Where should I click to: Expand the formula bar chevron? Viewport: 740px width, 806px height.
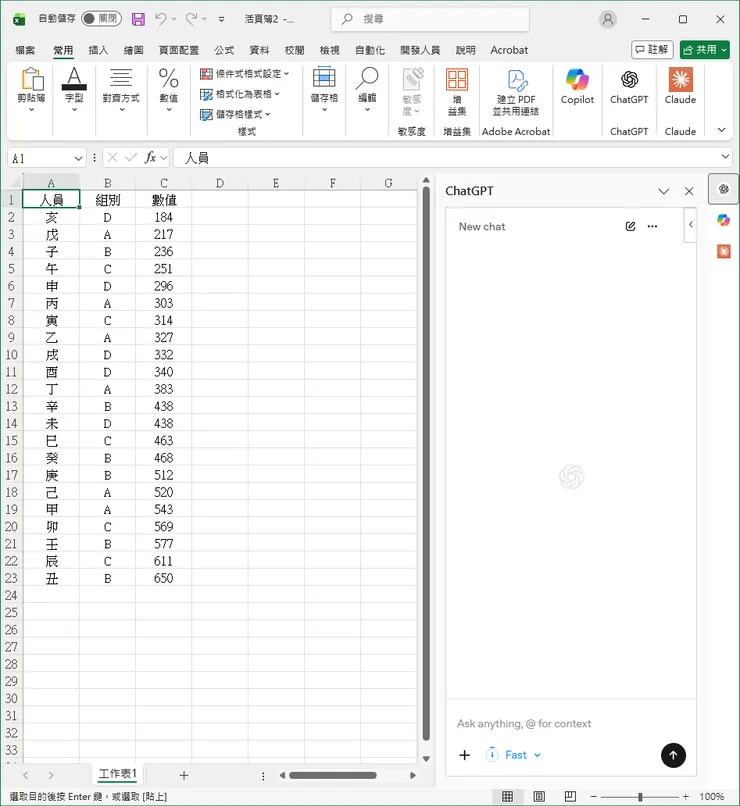(x=725, y=156)
